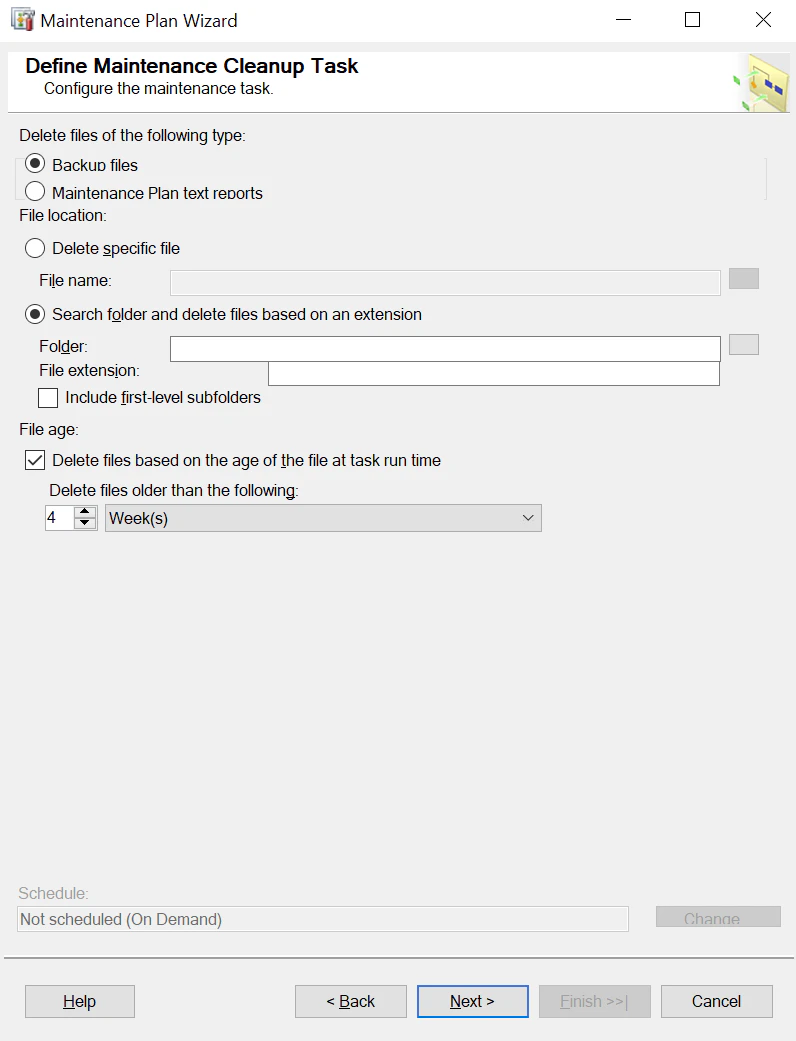Viewport: 796px width, 1041px height.
Task: Click the Maintenance Plan Wizard title bar icon
Action: tap(23, 20)
